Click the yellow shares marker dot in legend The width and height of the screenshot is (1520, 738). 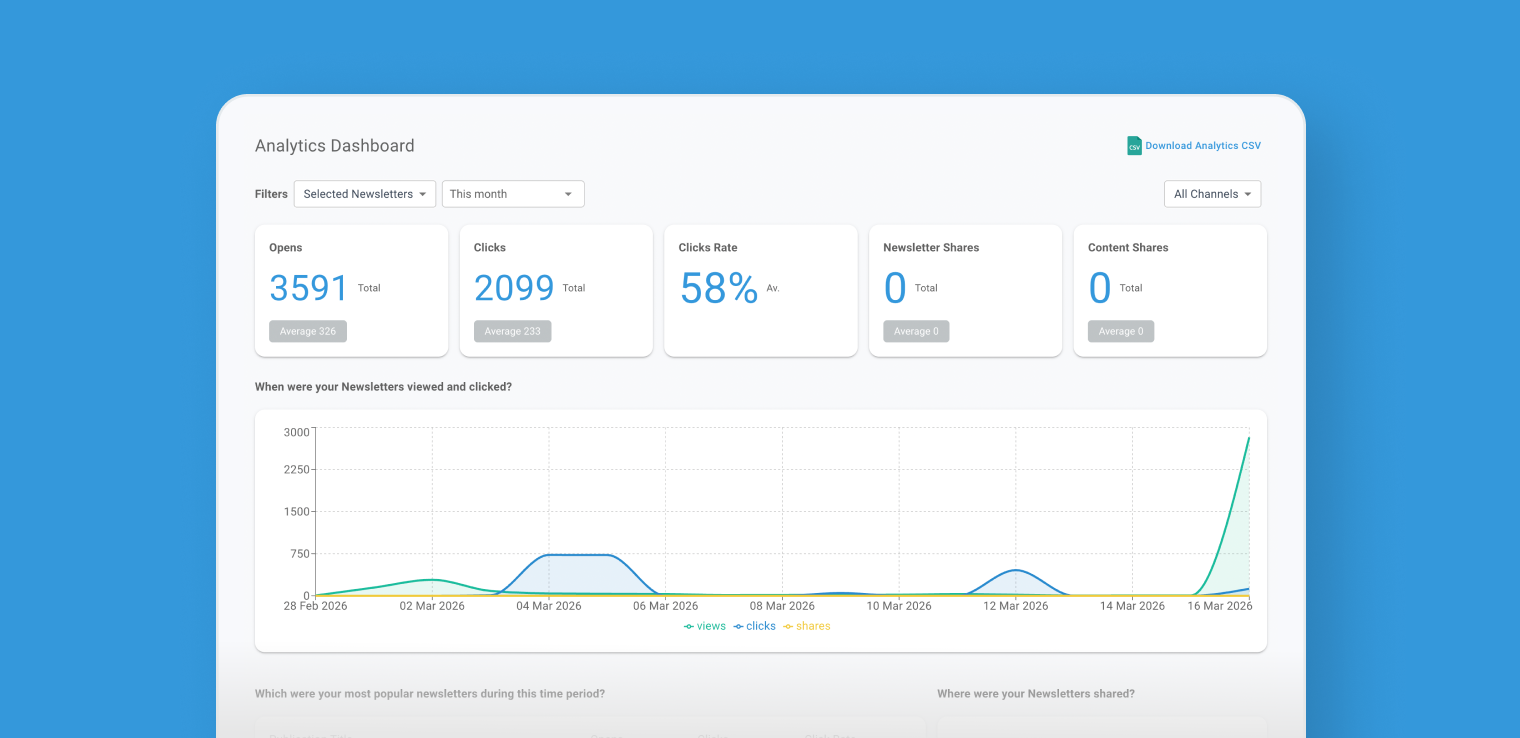click(786, 626)
